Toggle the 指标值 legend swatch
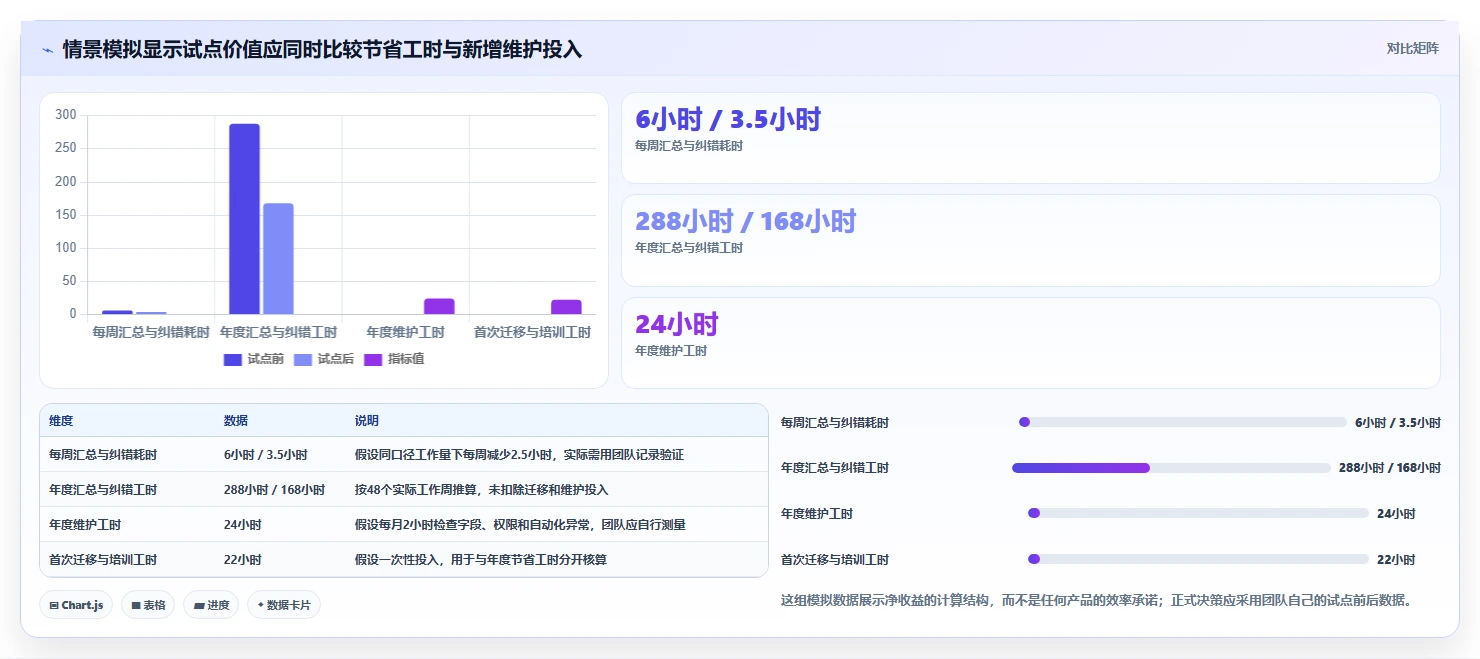Viewport: 1480px width, 659px height. point(373,359)
